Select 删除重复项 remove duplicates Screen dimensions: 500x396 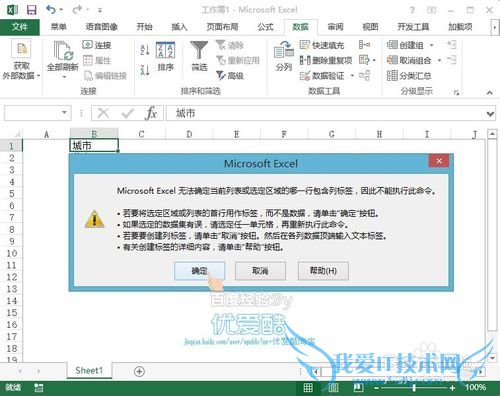[x=326, y=60]
